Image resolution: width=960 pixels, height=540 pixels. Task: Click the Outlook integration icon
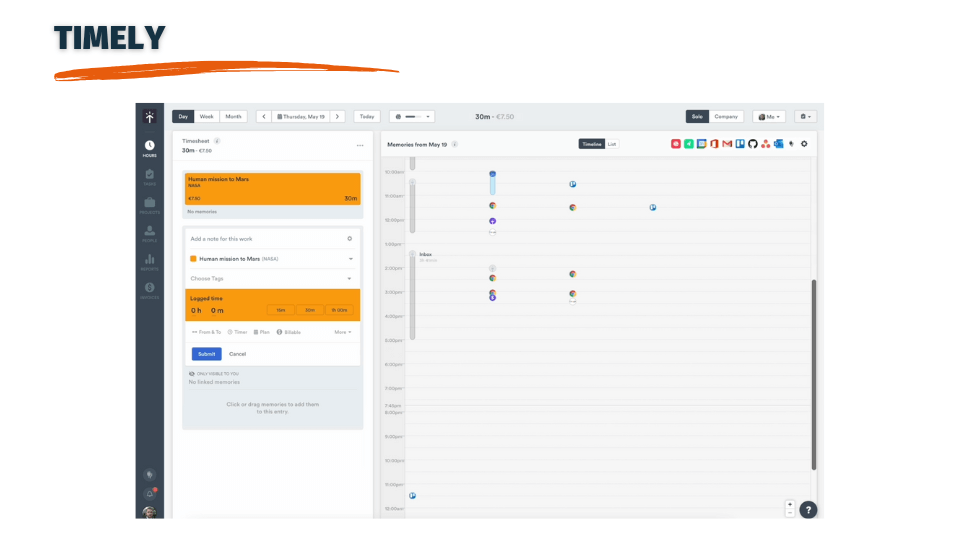click(778, 144)
